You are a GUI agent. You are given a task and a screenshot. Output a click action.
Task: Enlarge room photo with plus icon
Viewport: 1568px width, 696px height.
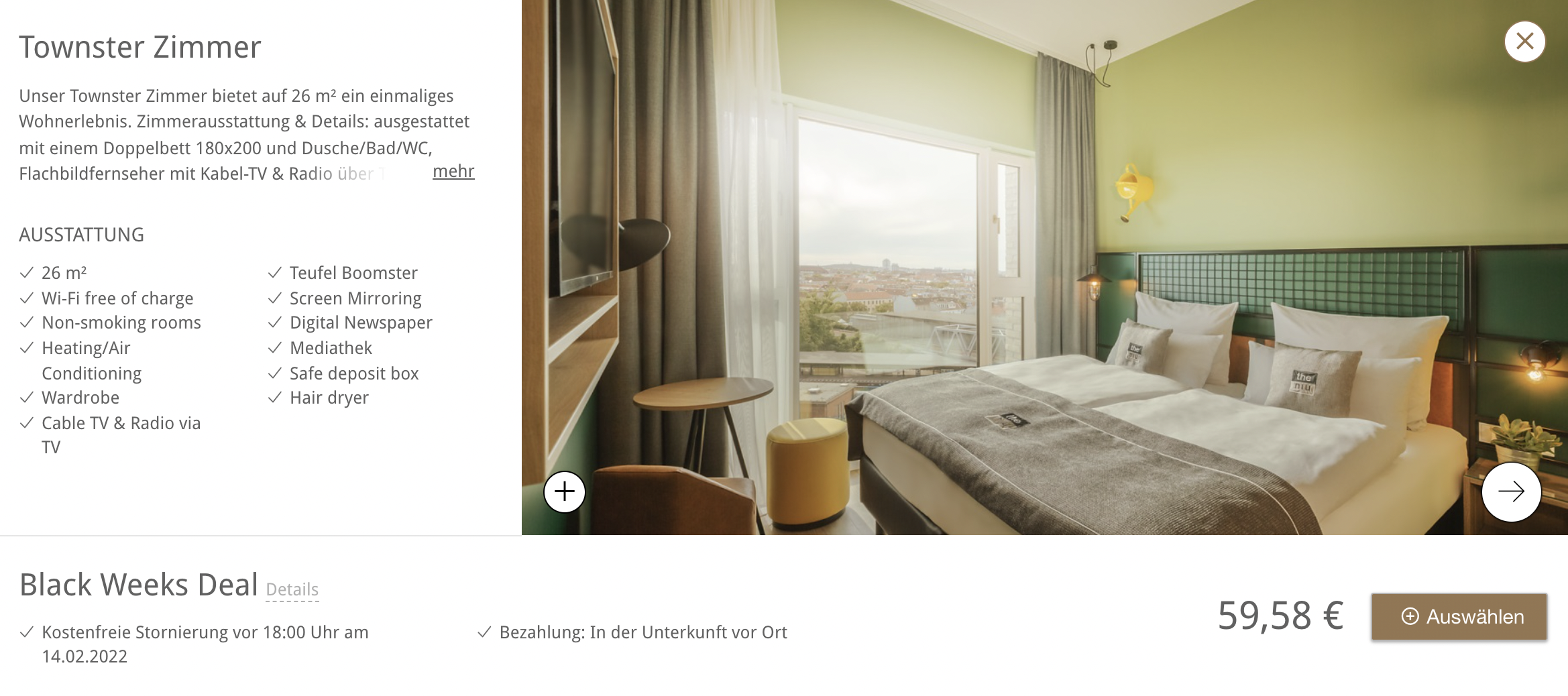pyautogui.click(x=565, y=491)
